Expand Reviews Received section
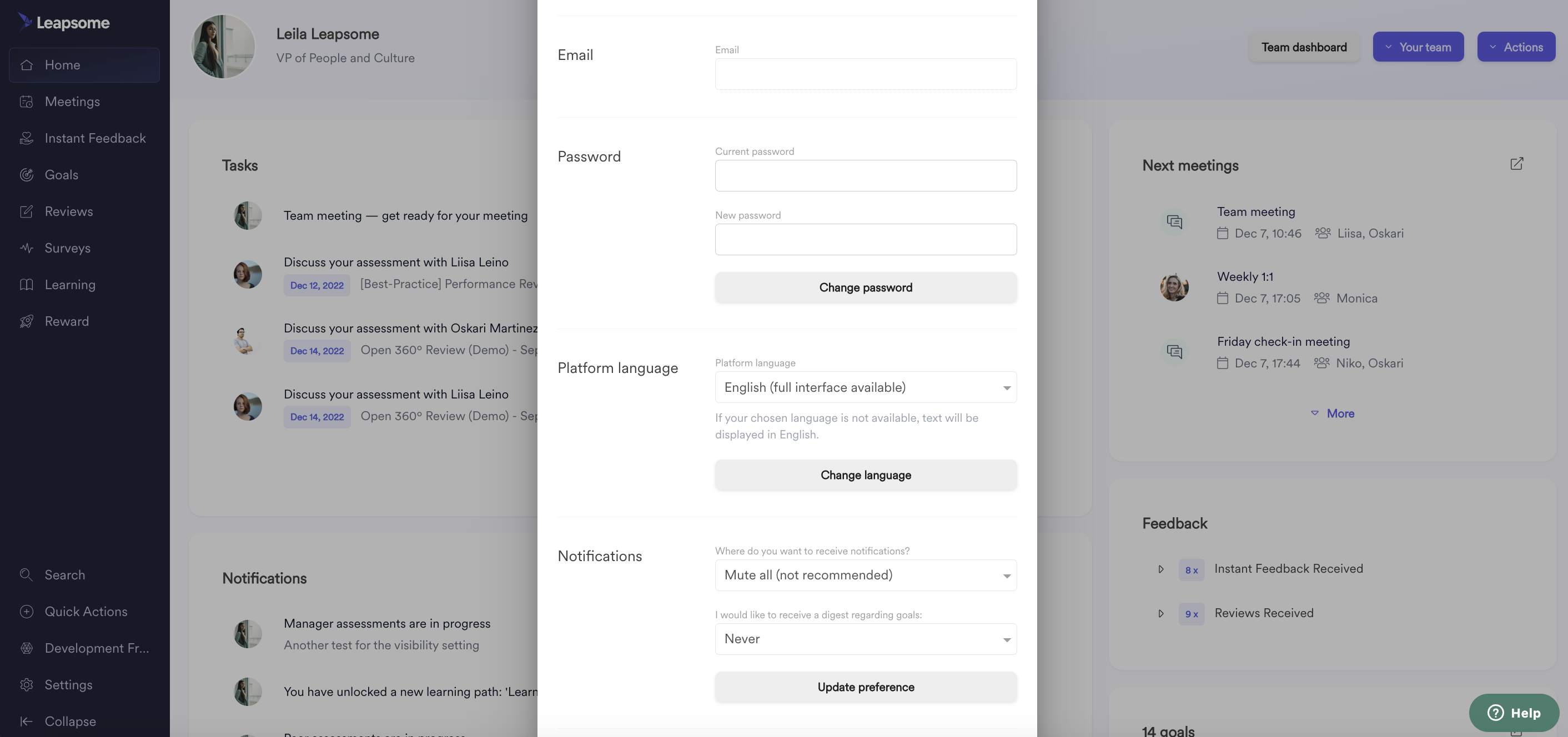 pos(1161,613)
